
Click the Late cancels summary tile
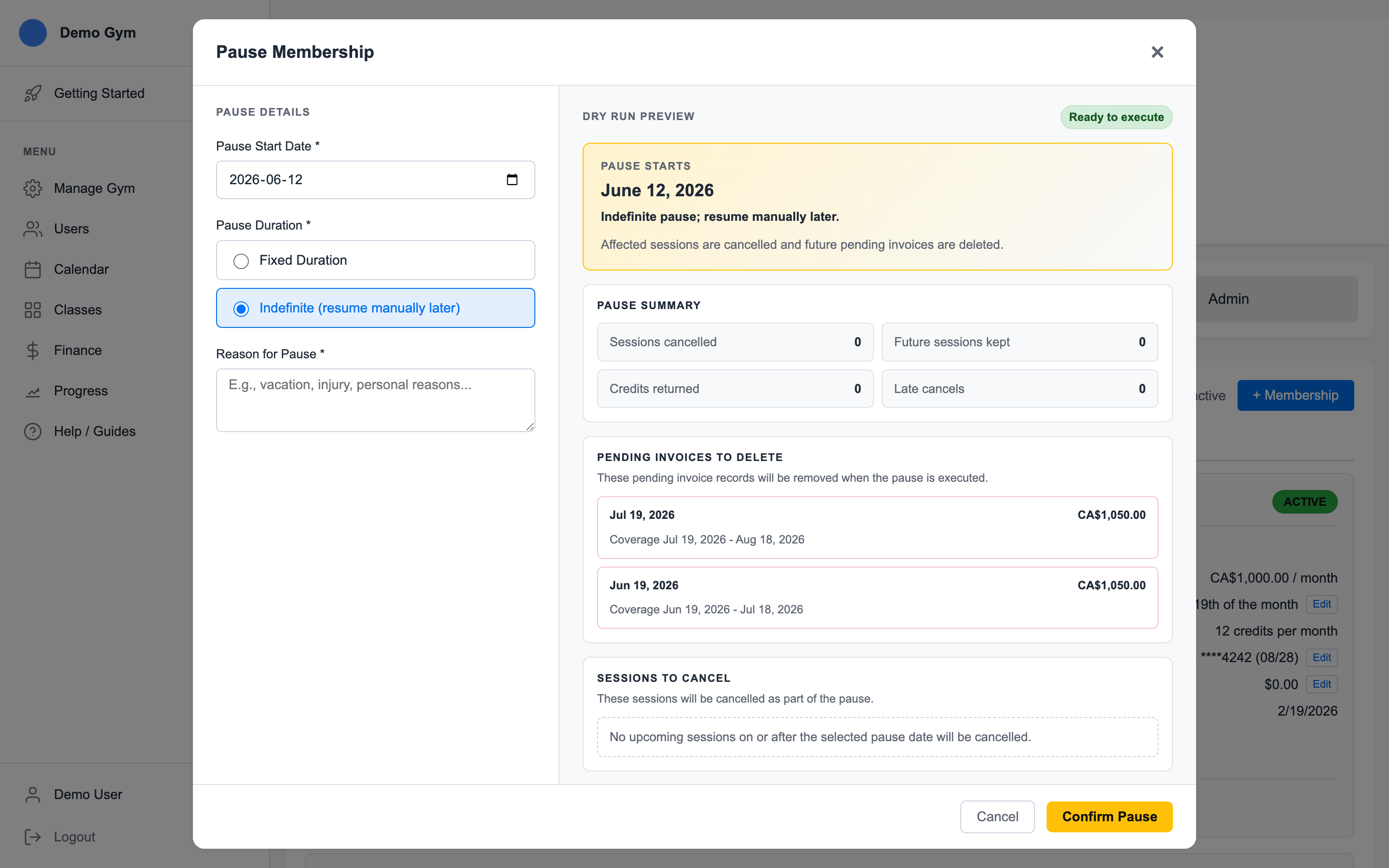pyautogui.click(x=1020, y=389)
